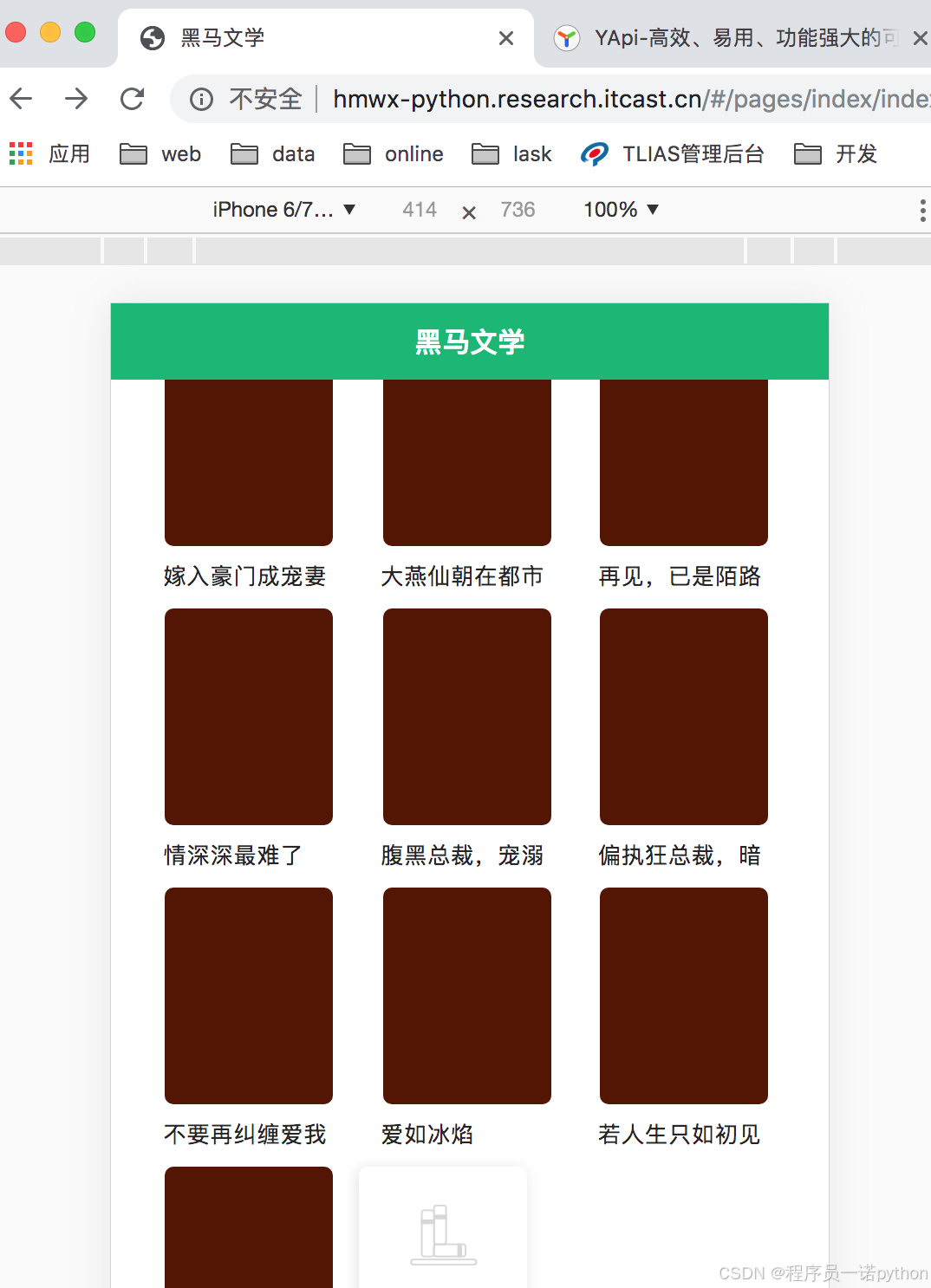This screenshot has height=1288, width=931.
Task: Reload the page with refresh icon
Action: 132,99
